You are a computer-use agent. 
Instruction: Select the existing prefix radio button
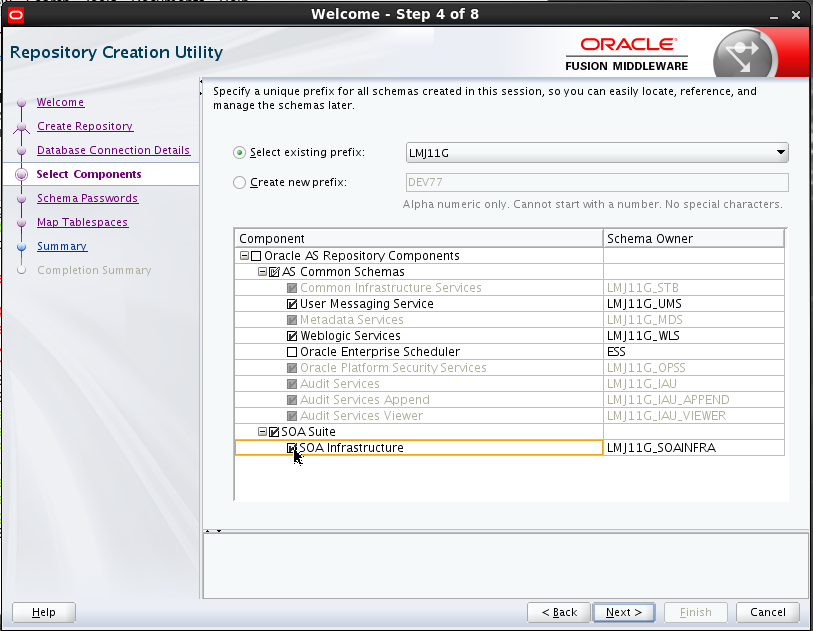[x=239, y=152]
